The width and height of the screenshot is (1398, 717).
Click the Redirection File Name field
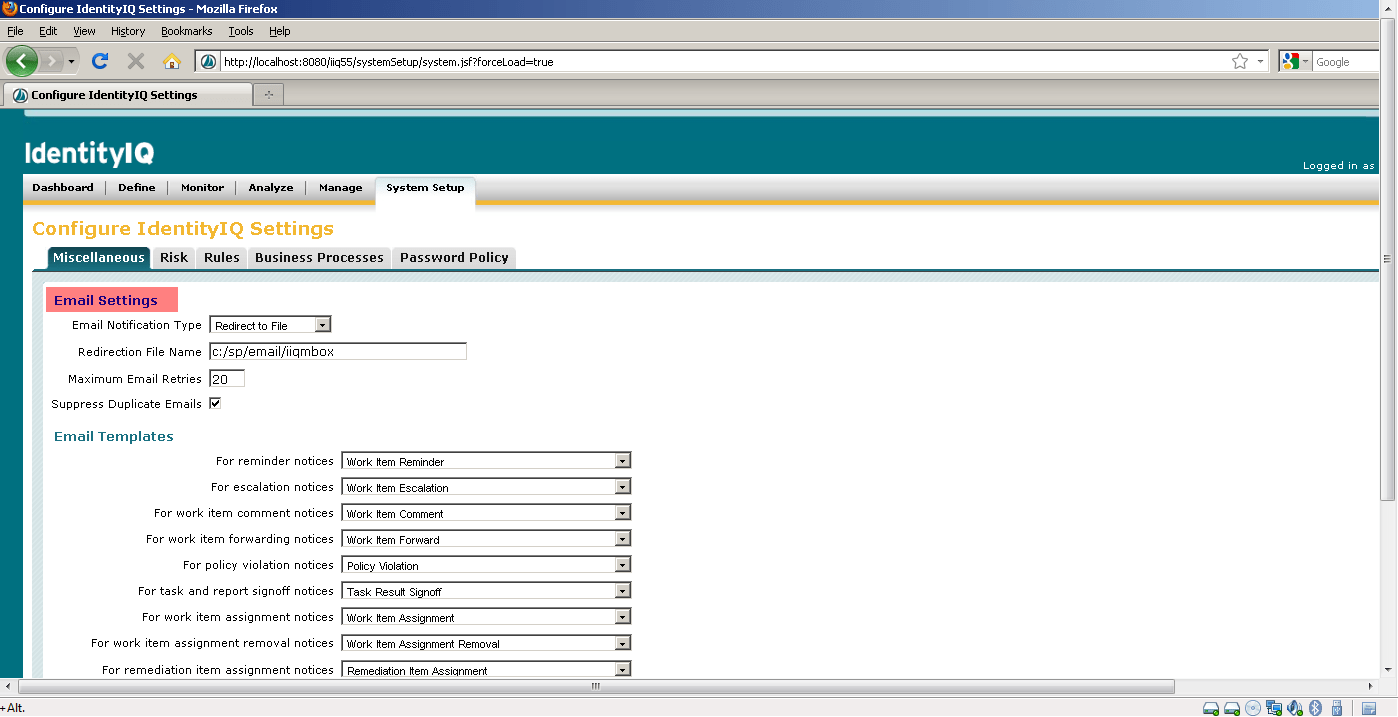point(338,352)
